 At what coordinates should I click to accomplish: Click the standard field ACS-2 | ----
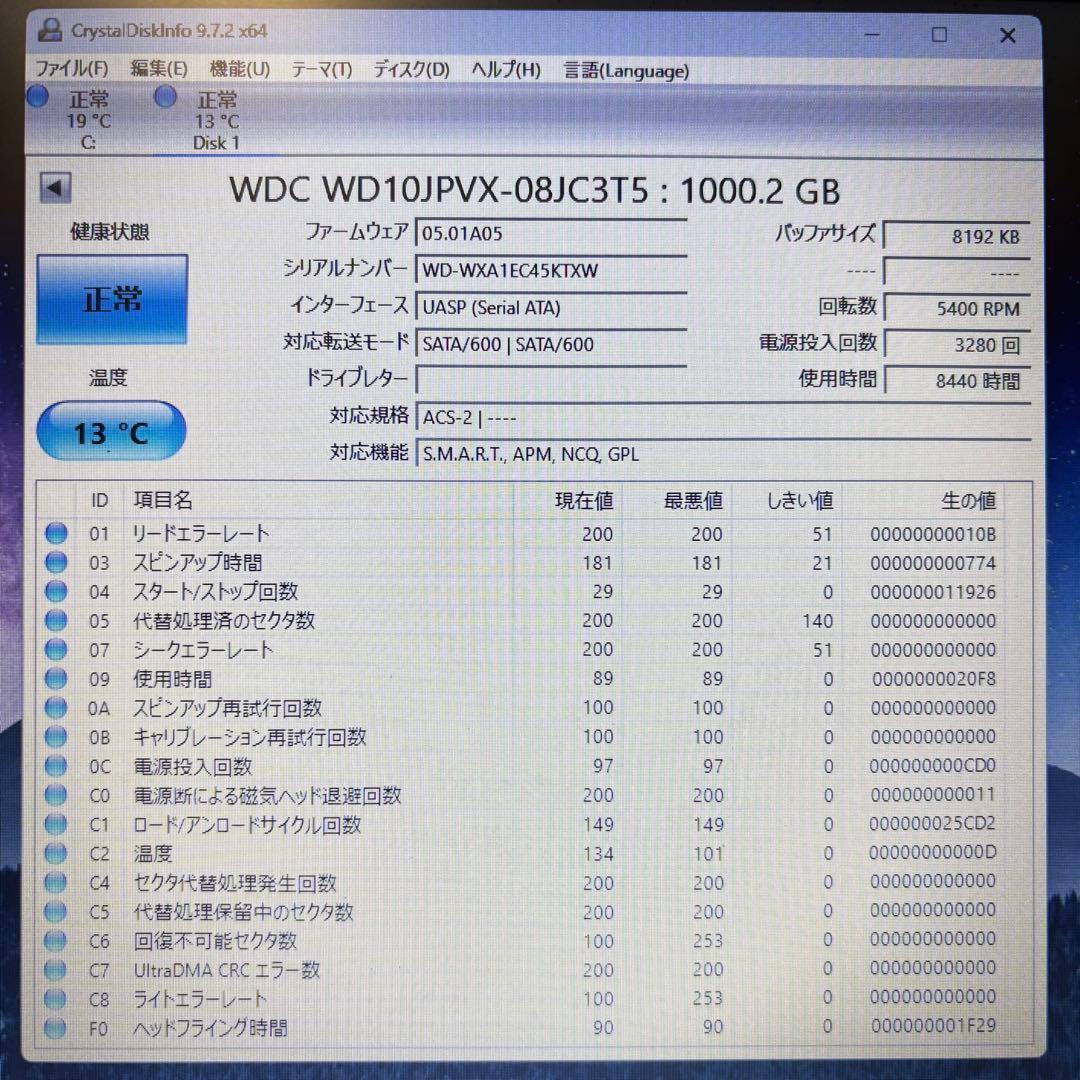(723, 417)
